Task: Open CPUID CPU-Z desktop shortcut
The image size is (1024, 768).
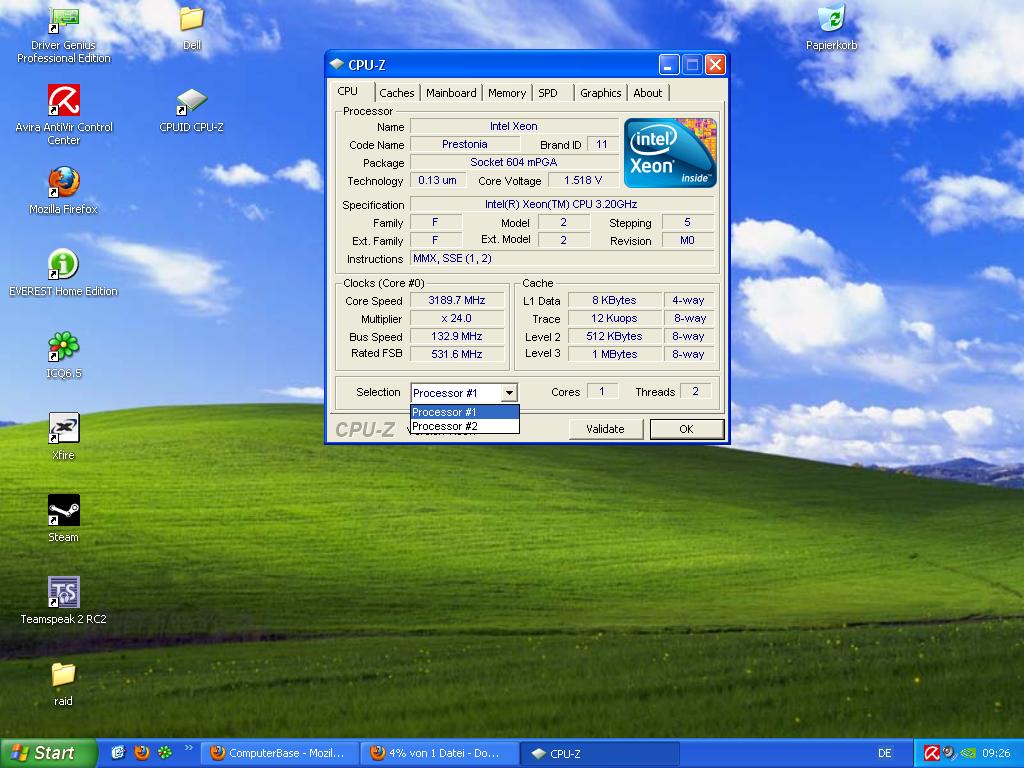Action: [x=191, y=110]
